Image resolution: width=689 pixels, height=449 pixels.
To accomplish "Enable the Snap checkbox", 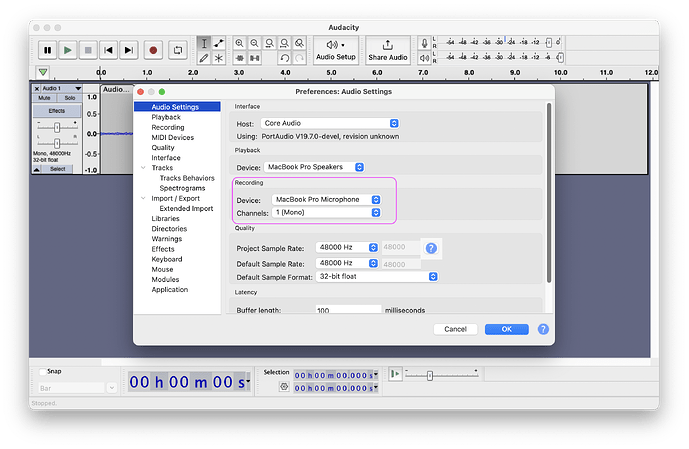I will pyautogui.click(x=43, y=372).
